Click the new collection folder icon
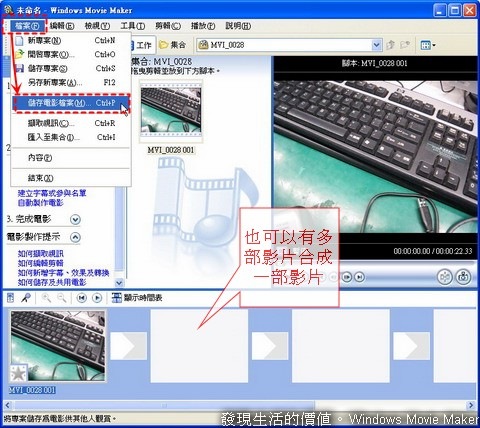Viewport: 480px width, 428px height. pos(405,45)
